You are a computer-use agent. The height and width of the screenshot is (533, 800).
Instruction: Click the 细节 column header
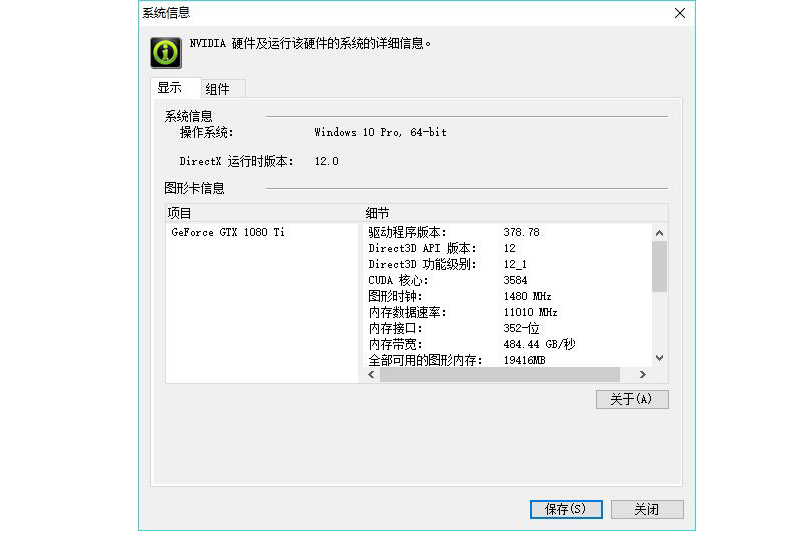[515, 213]
